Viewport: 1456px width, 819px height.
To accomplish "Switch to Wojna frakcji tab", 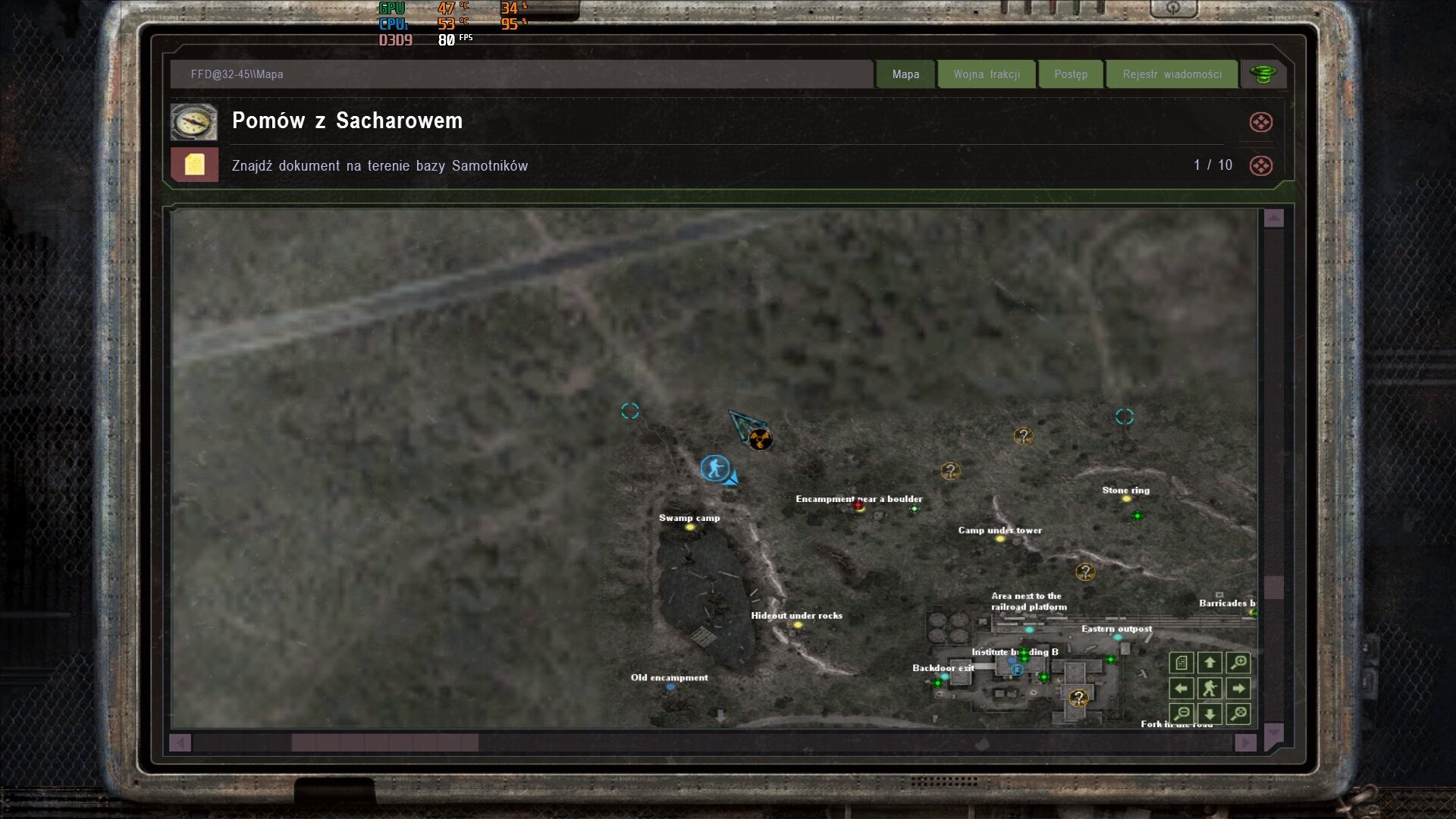I will click(987, 74).
